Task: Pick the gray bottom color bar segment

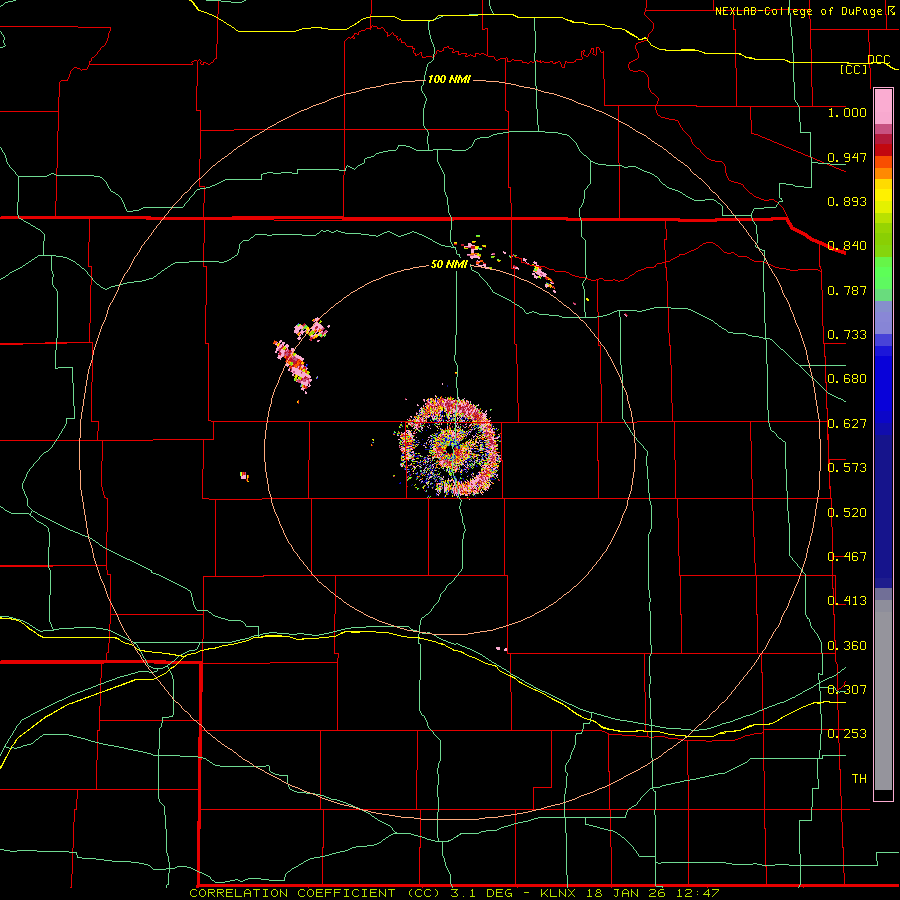Action: tap(883, 700)
